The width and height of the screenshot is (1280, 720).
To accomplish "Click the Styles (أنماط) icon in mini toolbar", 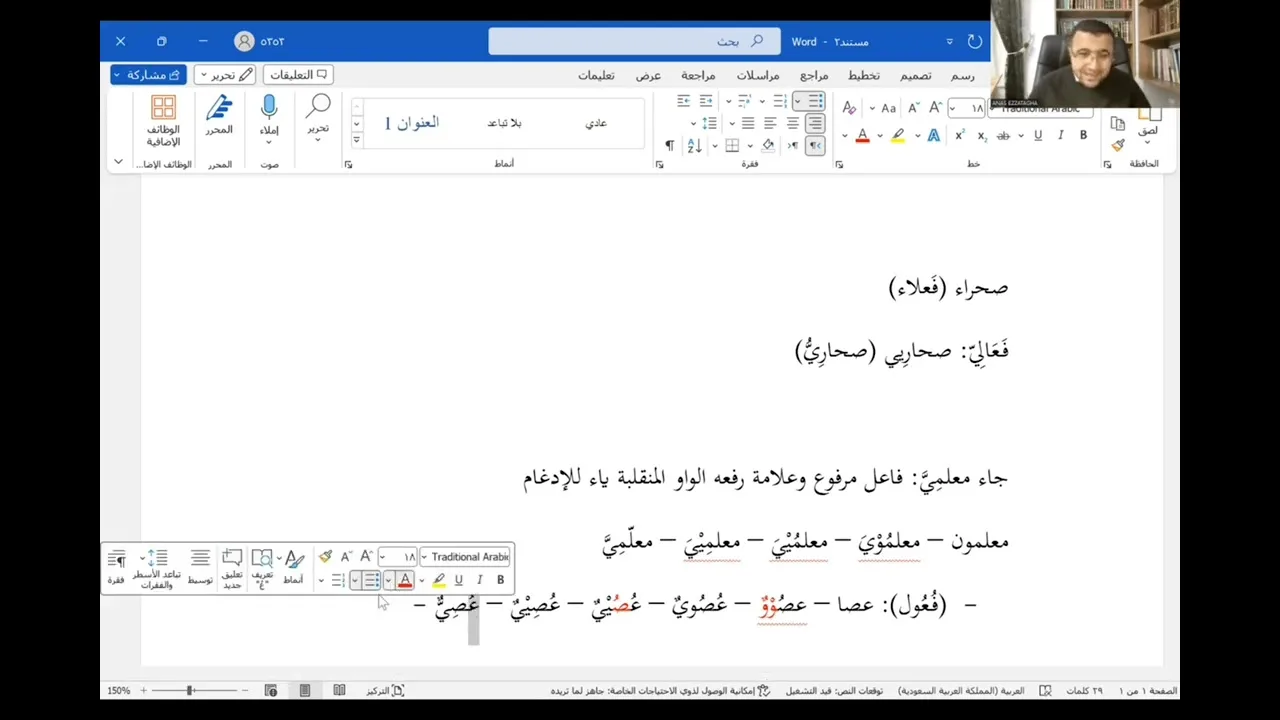I will [x=294, y=566].
